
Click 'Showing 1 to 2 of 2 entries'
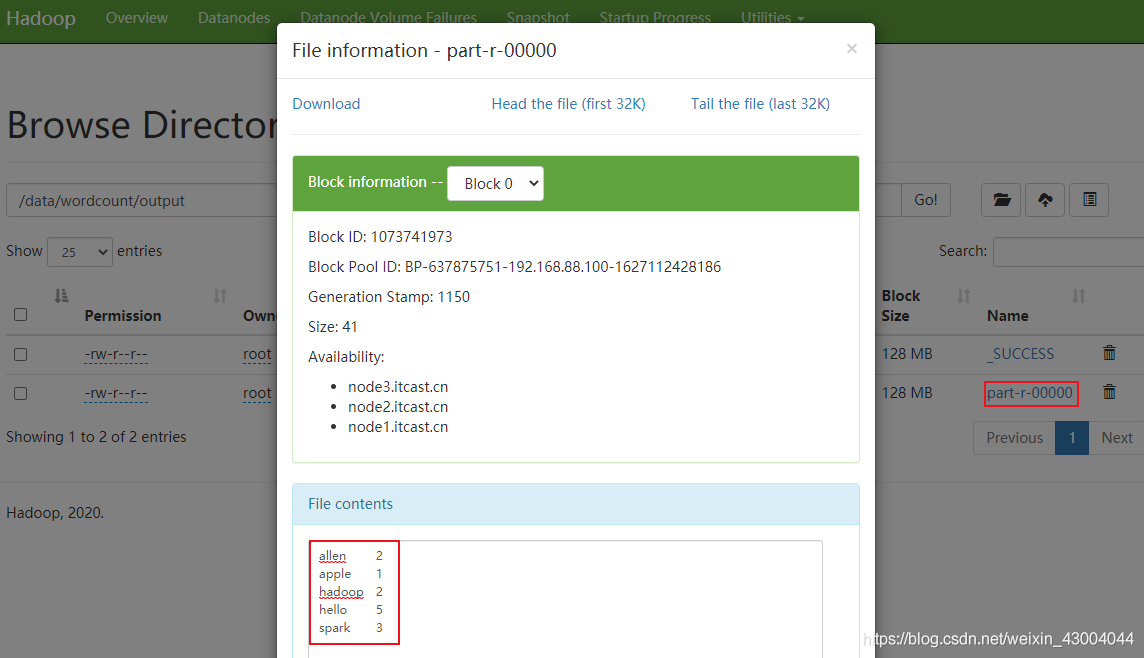point(96,437)
